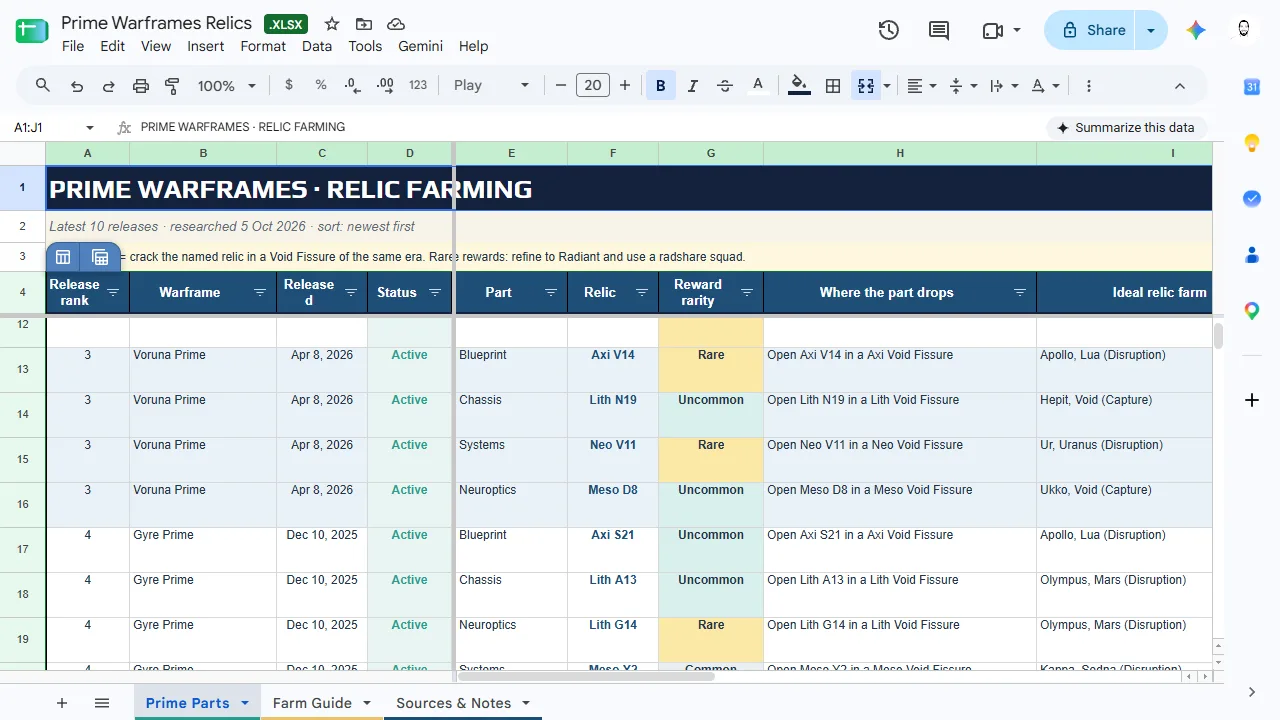Star this spreadsheet

[x=332, y=24]
